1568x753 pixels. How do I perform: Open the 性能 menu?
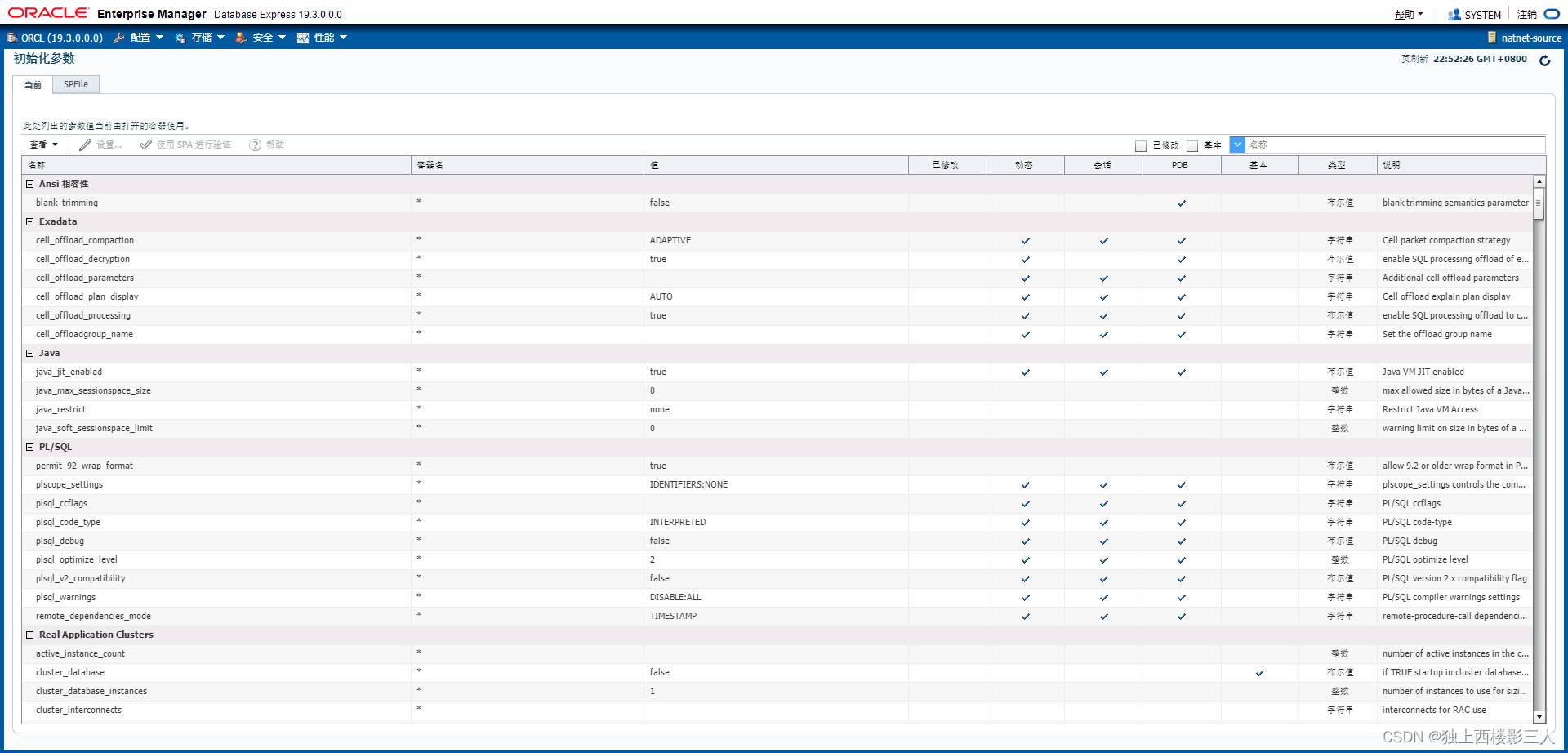331,38
